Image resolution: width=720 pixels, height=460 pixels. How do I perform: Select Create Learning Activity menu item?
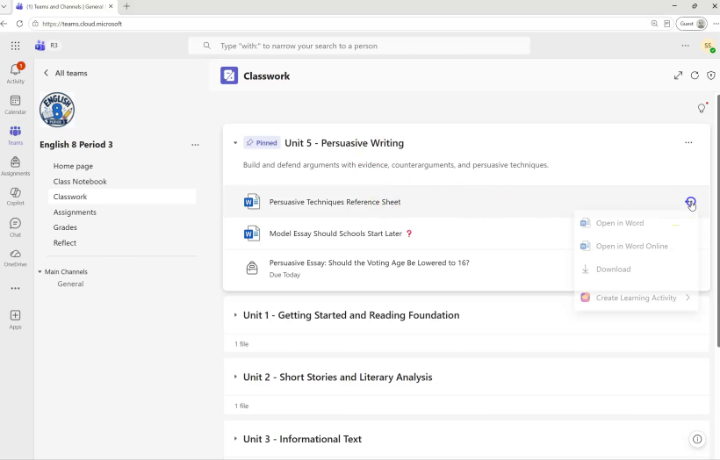click(636, 297)
